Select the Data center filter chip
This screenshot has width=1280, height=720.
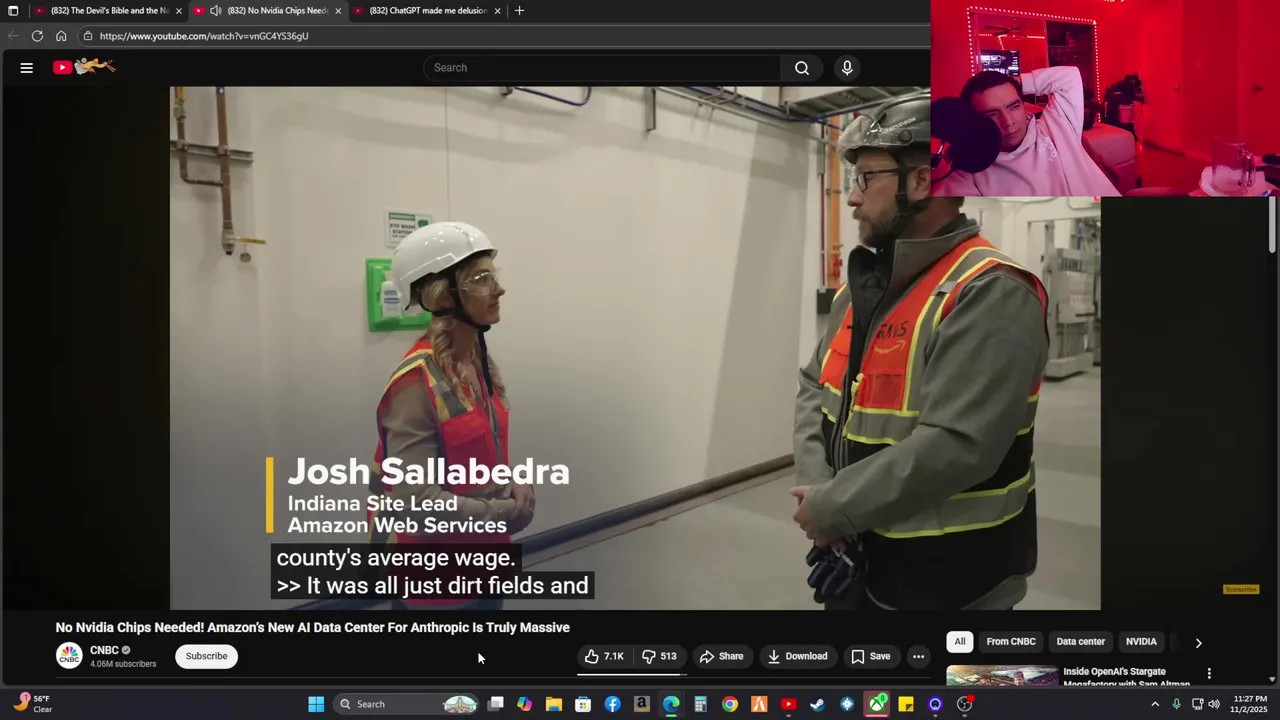[x=1081, y=642]
